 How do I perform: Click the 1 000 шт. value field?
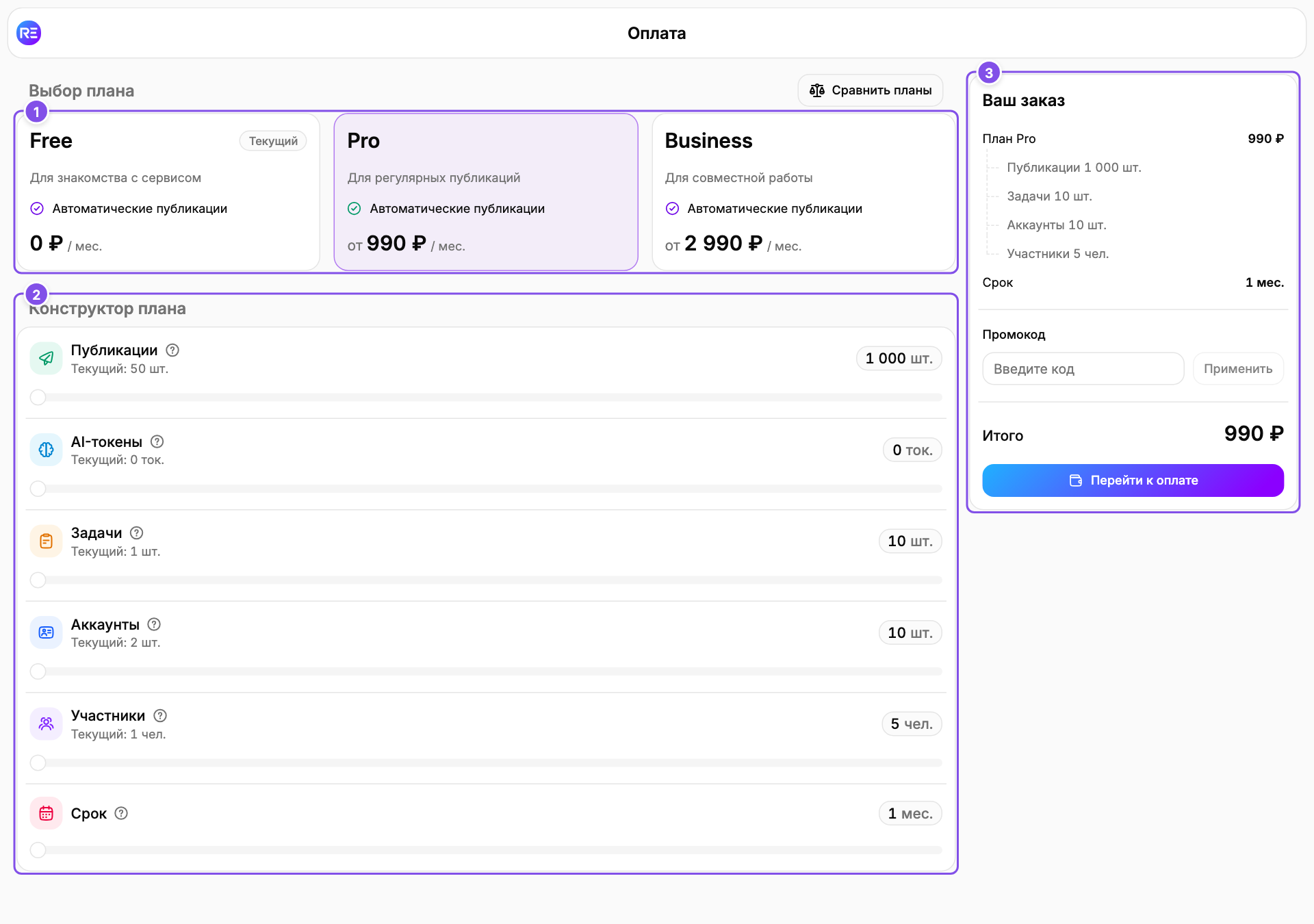pyautogui.click(x=899, y=359)
